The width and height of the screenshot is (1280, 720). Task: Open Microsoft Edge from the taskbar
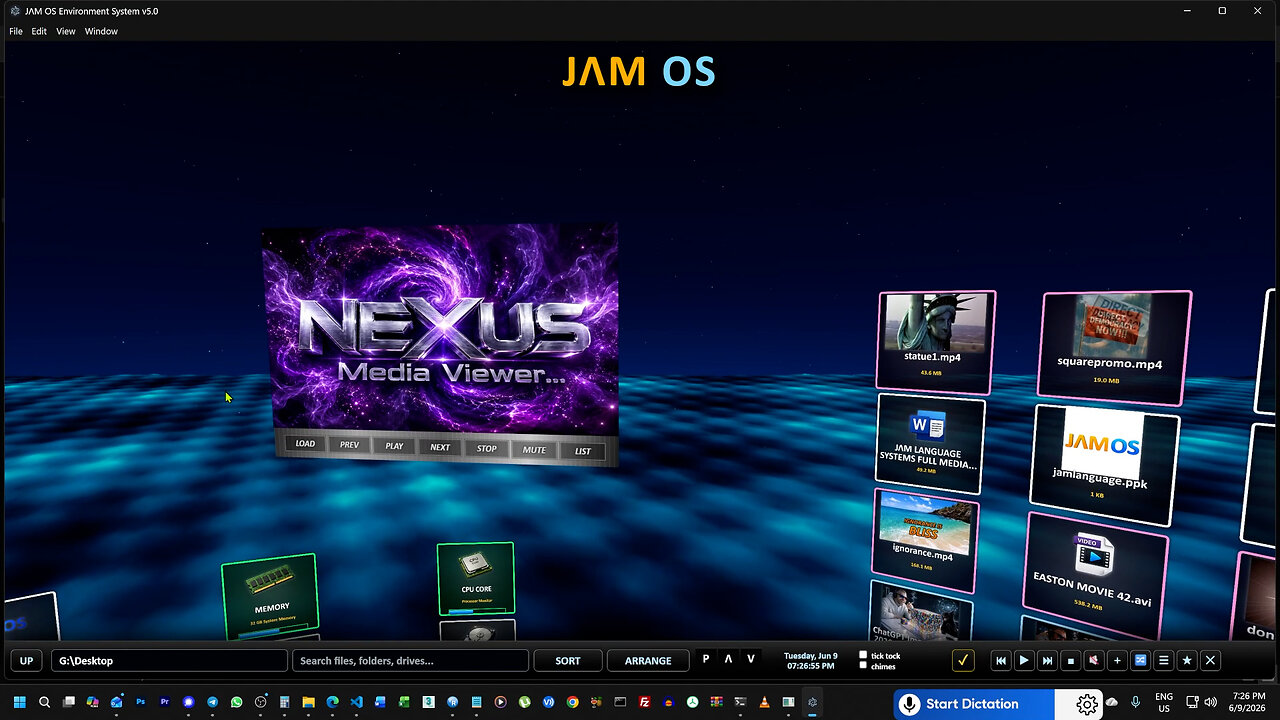pos(332,703)
